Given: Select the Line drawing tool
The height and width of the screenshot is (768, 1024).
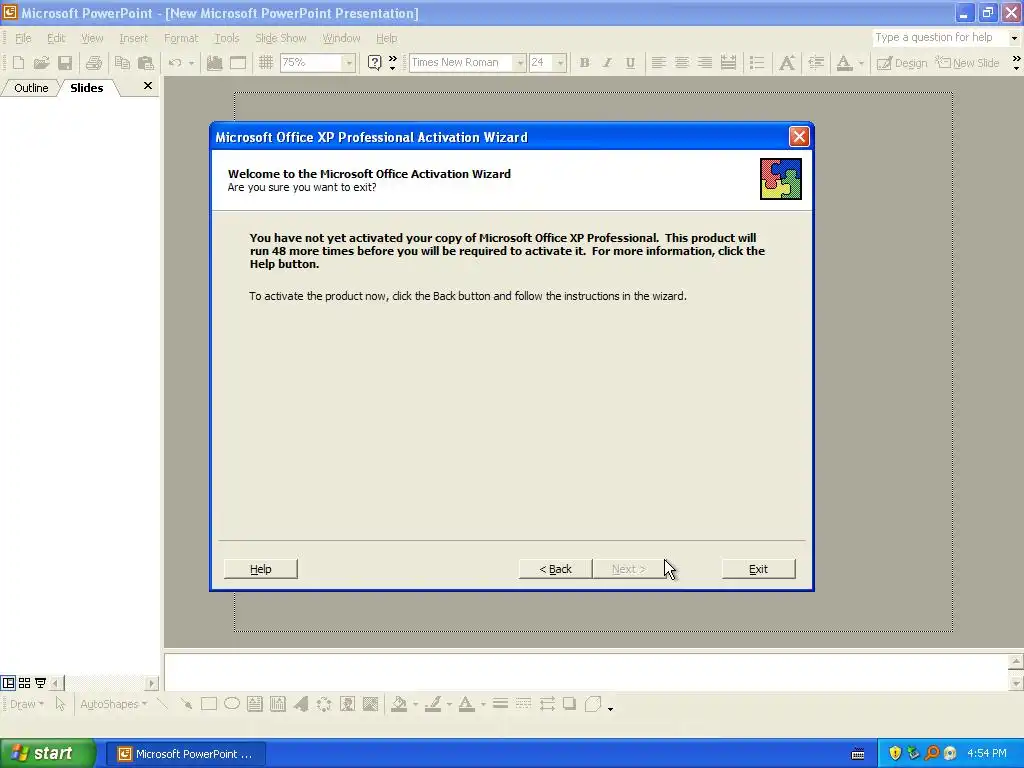Looking at the screenshot, I should point(163,704).
